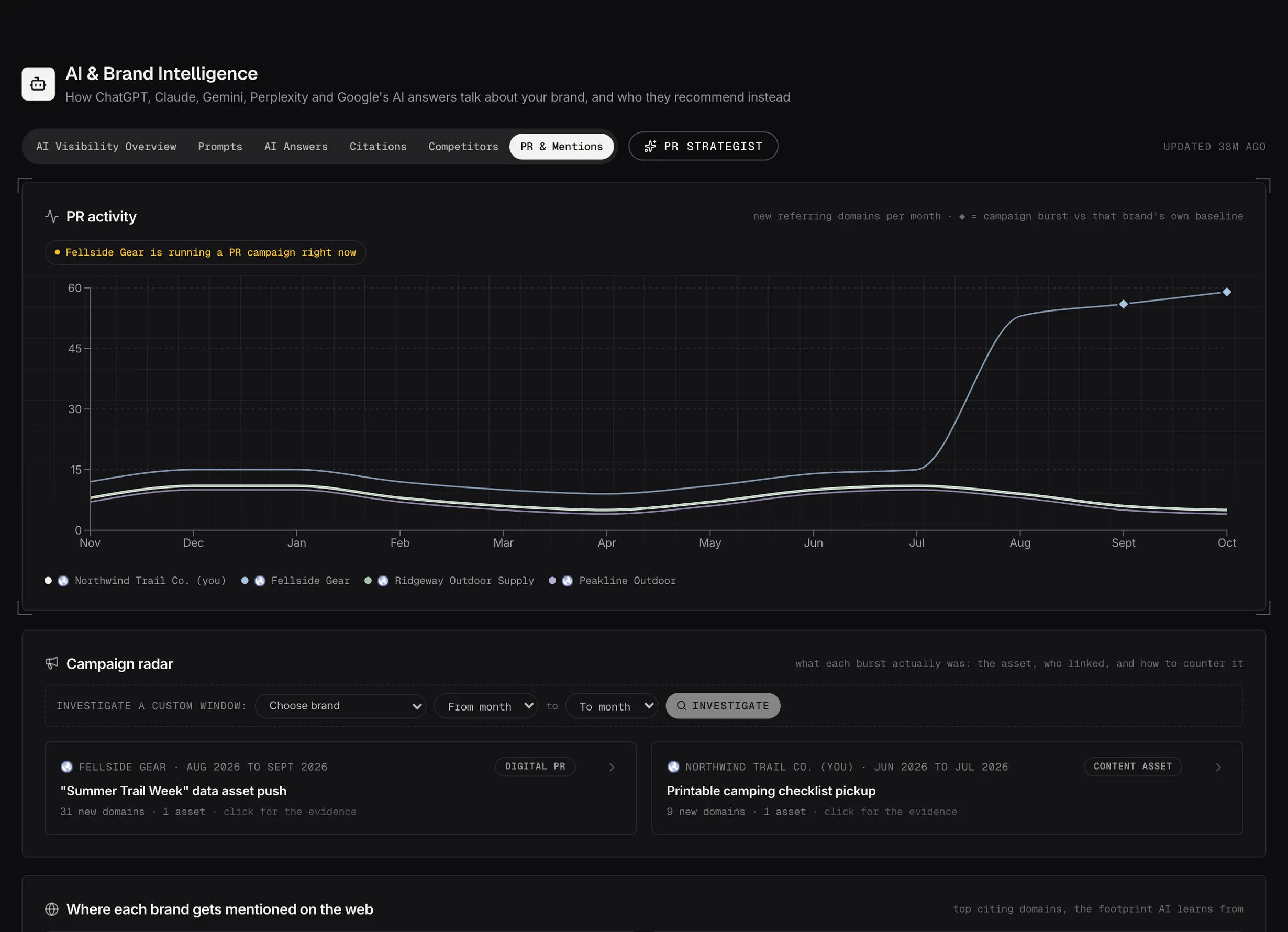Click the Digital PR tag on Fellside card

pyautogui.click(x=535, y=767)
